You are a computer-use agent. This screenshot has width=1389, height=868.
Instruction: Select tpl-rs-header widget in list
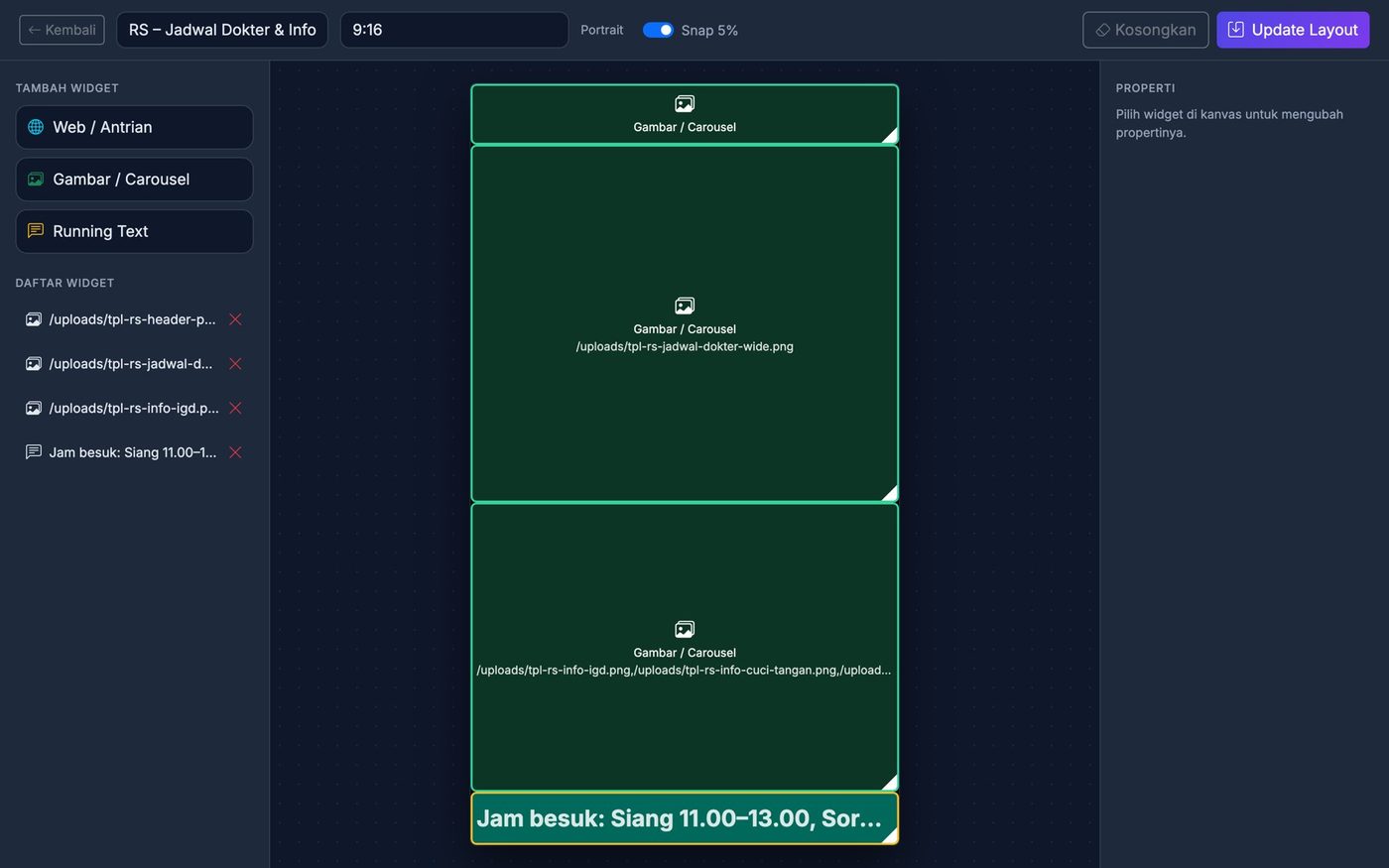[132, 319]
